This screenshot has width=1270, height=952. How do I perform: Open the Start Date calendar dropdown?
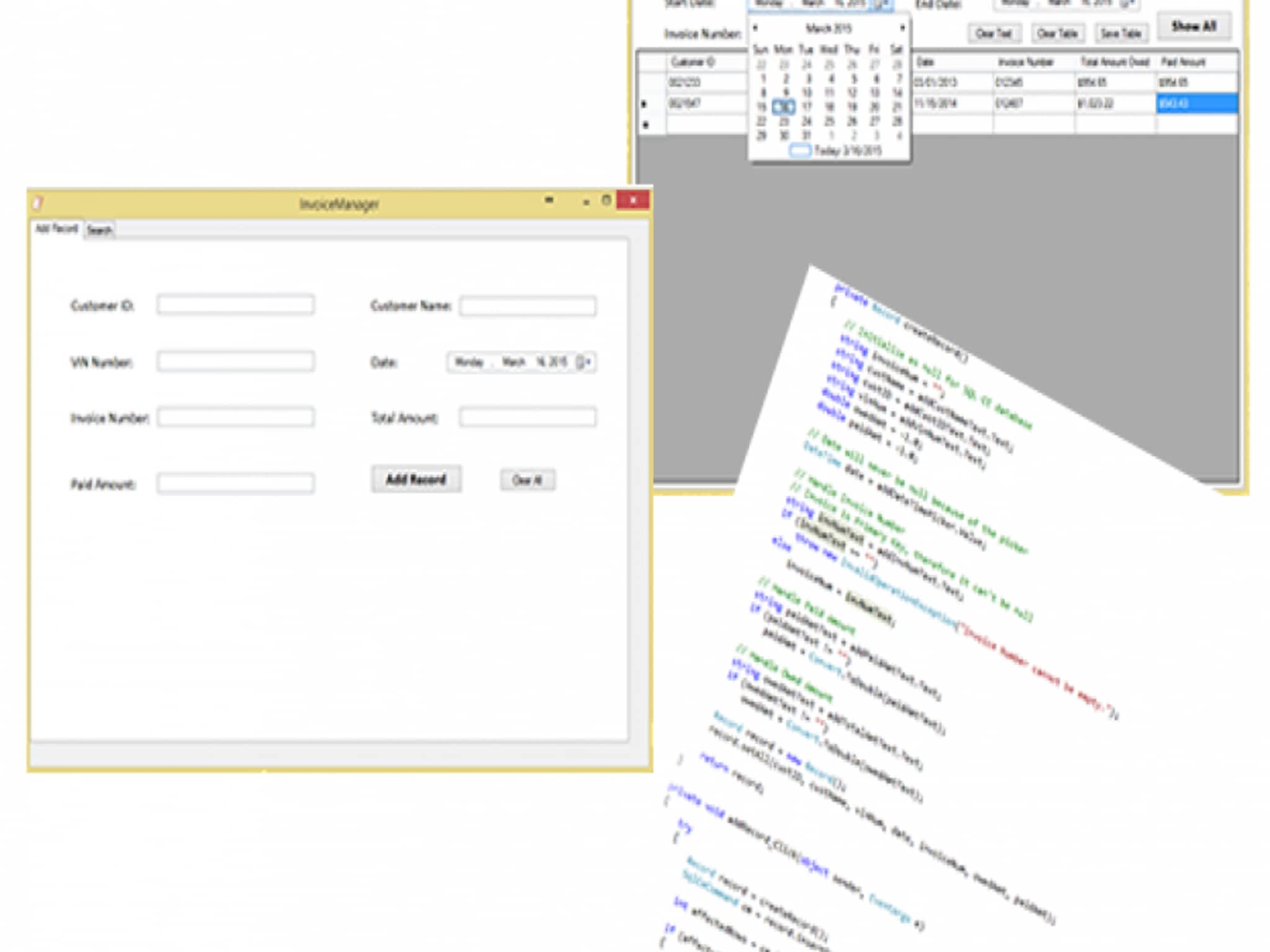(x=881, y=4)
